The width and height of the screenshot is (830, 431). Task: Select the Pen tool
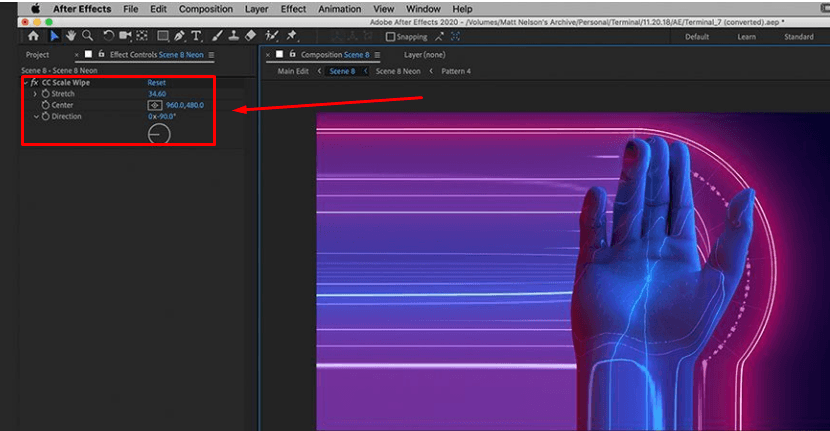179,36
